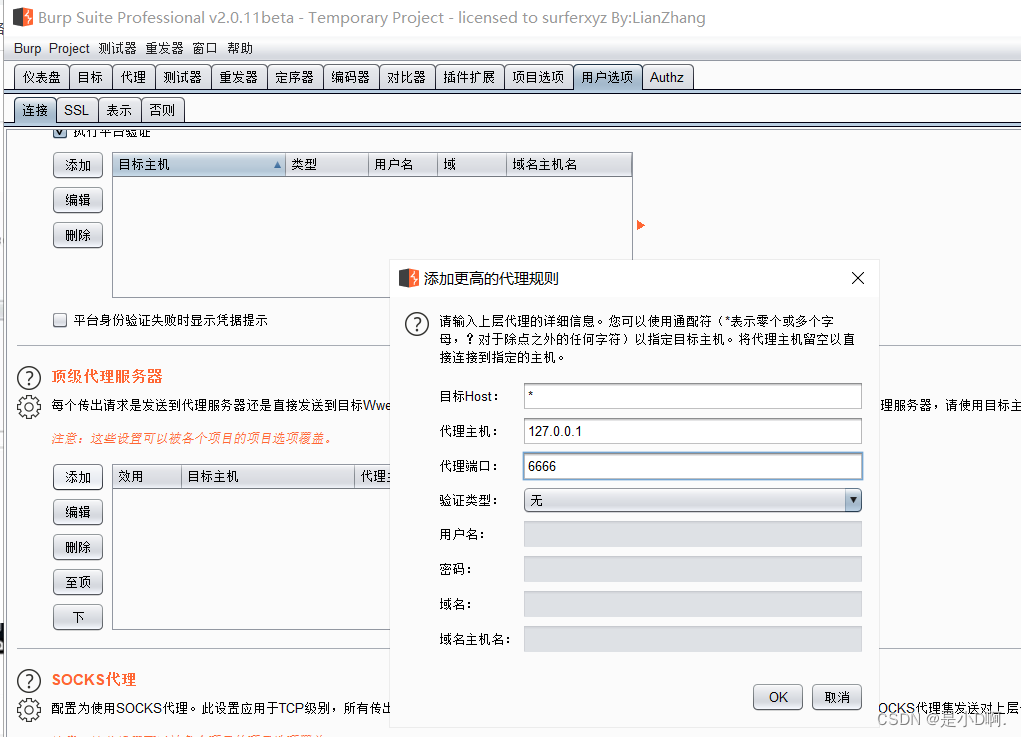The height and width of the screenshot is (737, 1021).
Task: Switch to the 编码器 tab
Action: [351, 77]
